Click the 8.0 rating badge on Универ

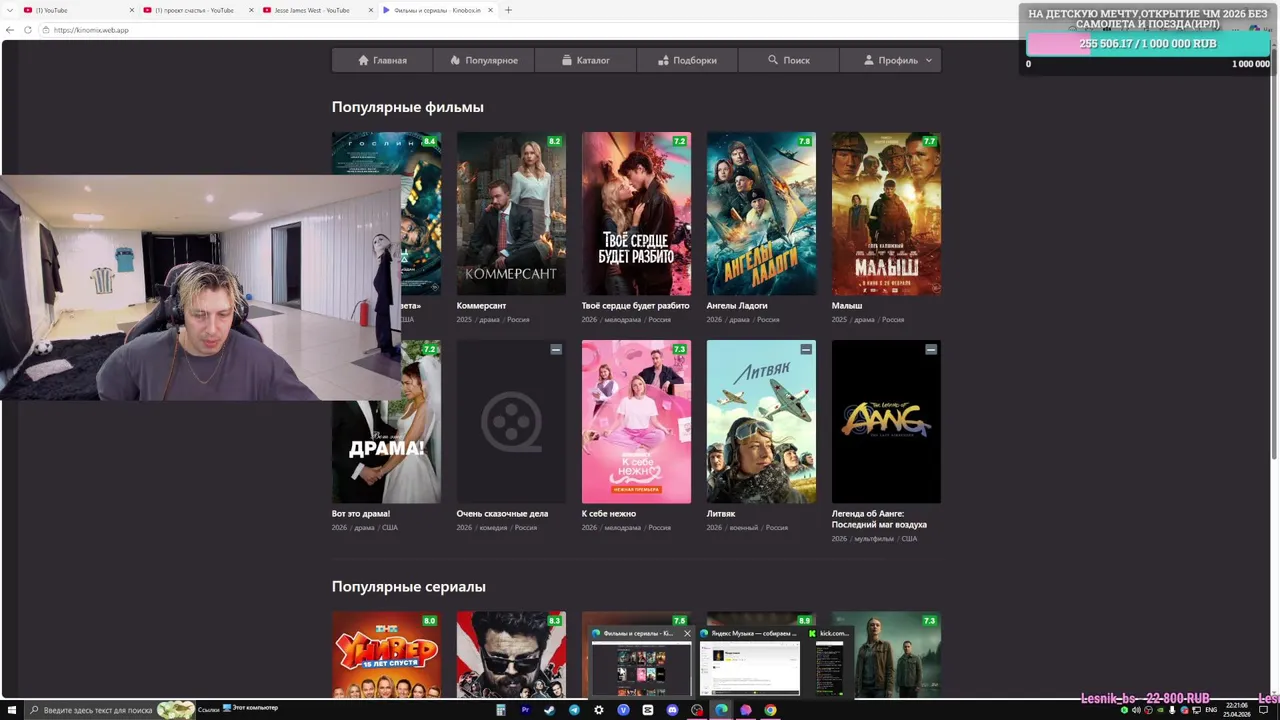(x=430, y=621)
